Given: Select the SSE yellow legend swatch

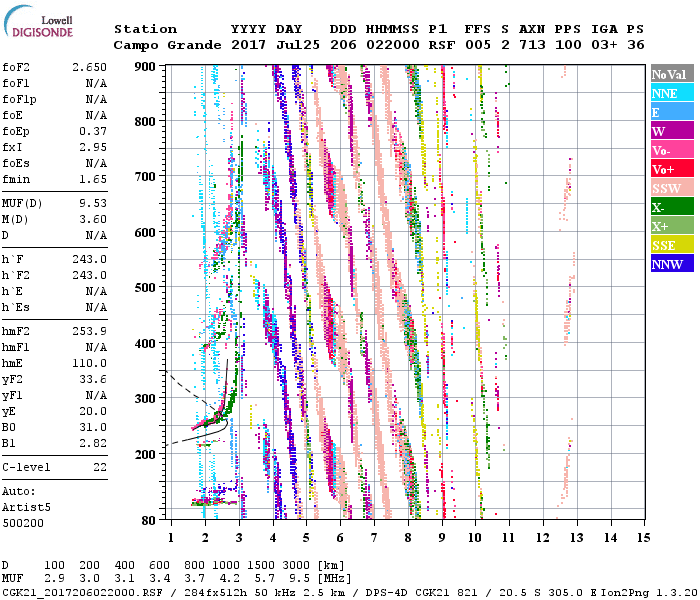Looking at the screenshot, I should 670,246.
